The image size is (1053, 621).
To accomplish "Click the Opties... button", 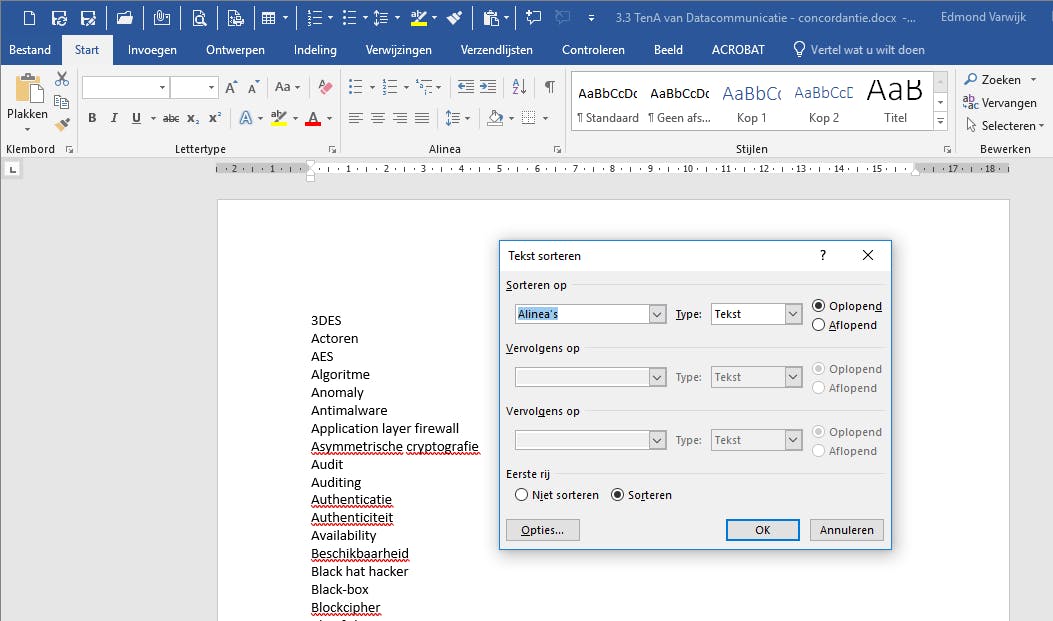I will (543, 530).
